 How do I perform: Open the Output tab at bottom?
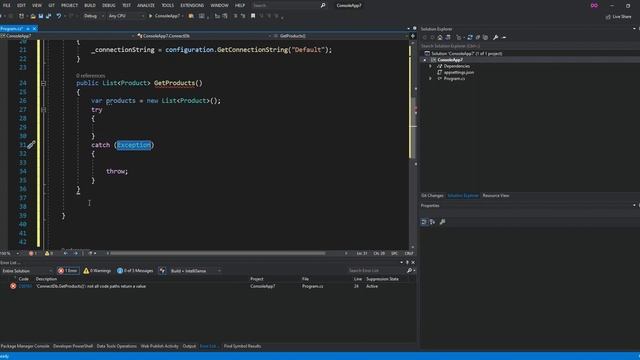pyautogui.click(x=189, y=346)
